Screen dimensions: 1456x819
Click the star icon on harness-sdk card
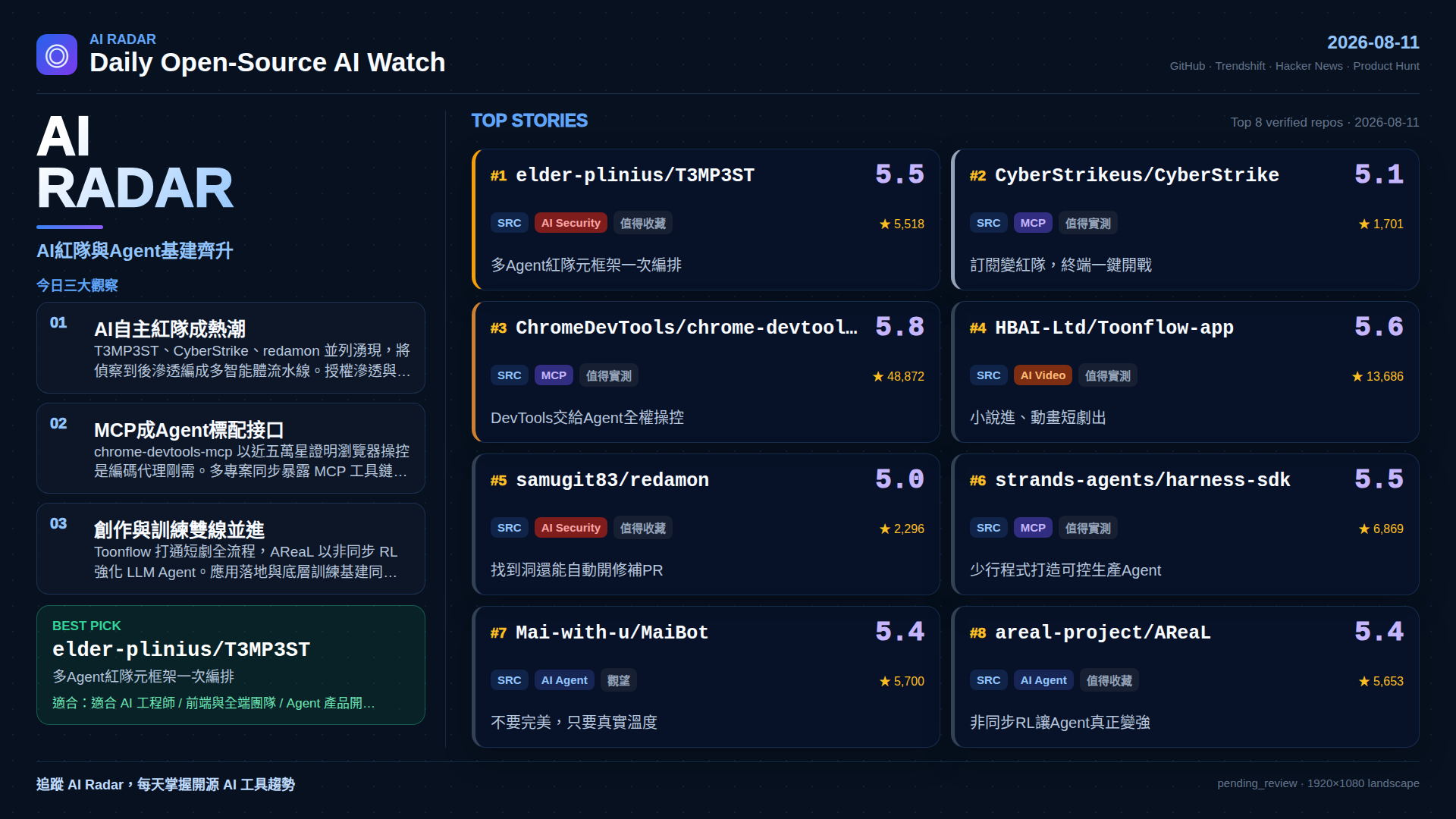click(1364, 529)
